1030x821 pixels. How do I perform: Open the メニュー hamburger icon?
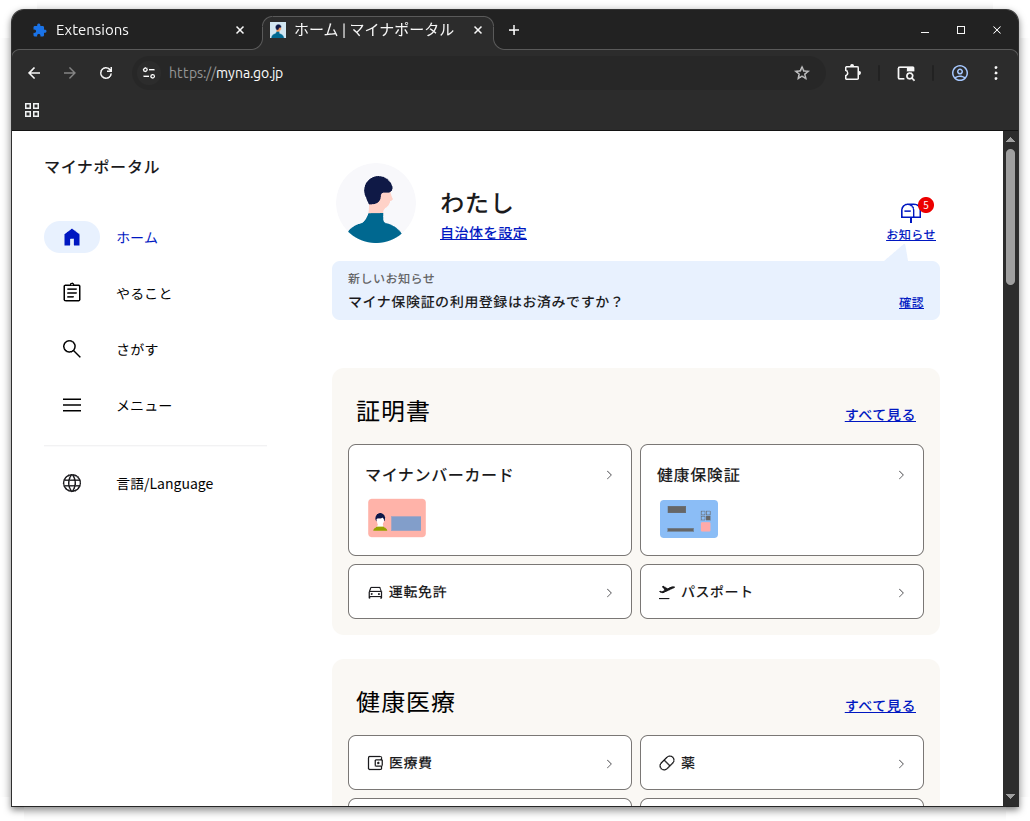click(x=71, y=404)
